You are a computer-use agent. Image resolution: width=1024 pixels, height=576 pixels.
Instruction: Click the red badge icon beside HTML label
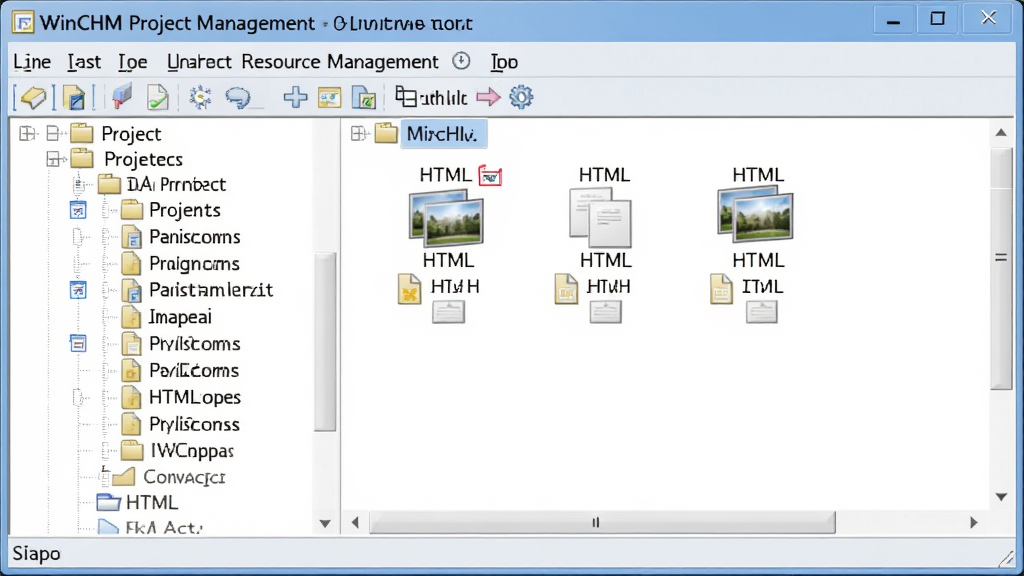pos(490,176)
